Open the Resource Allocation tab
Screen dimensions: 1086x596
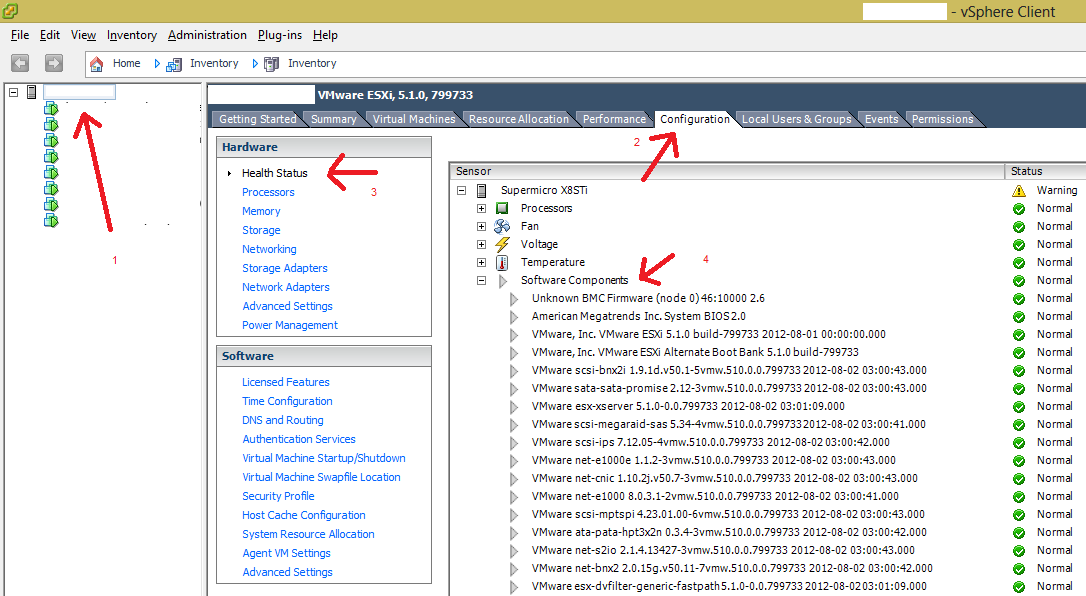(x=519, y=119)
